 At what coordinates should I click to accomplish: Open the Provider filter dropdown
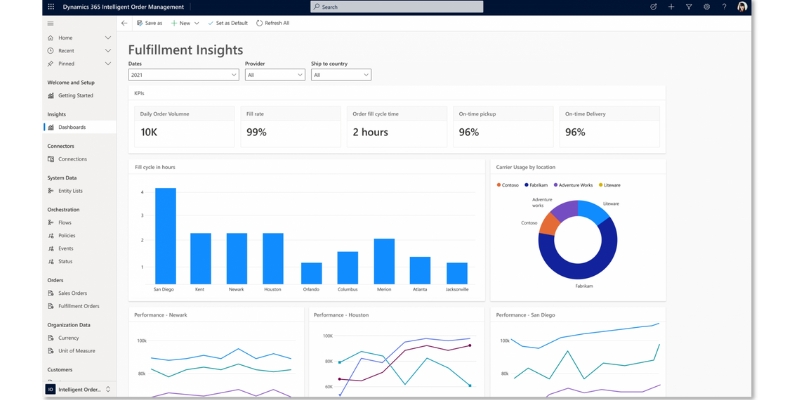(274, 74)
